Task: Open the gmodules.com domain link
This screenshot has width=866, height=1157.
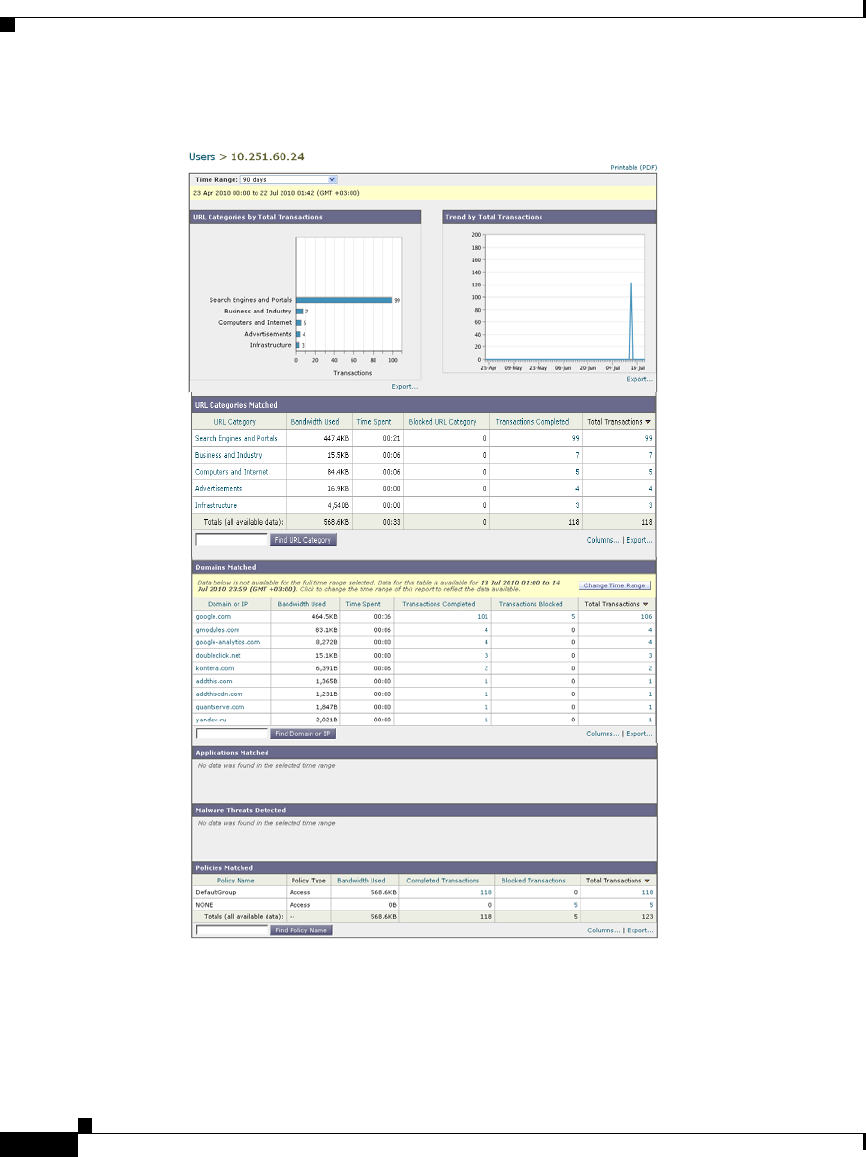Action: coord(217,629)
